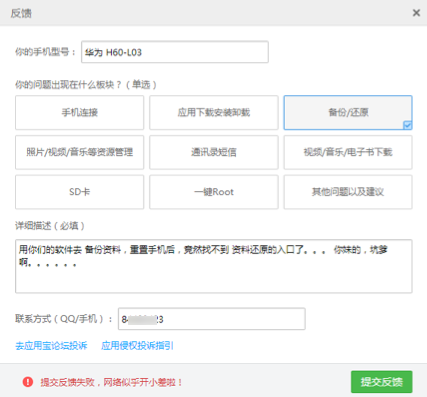Click the green 提交反馈 button
Viewport: 427px width, 397px height.
pyautogui.click(x=382, y=382)
